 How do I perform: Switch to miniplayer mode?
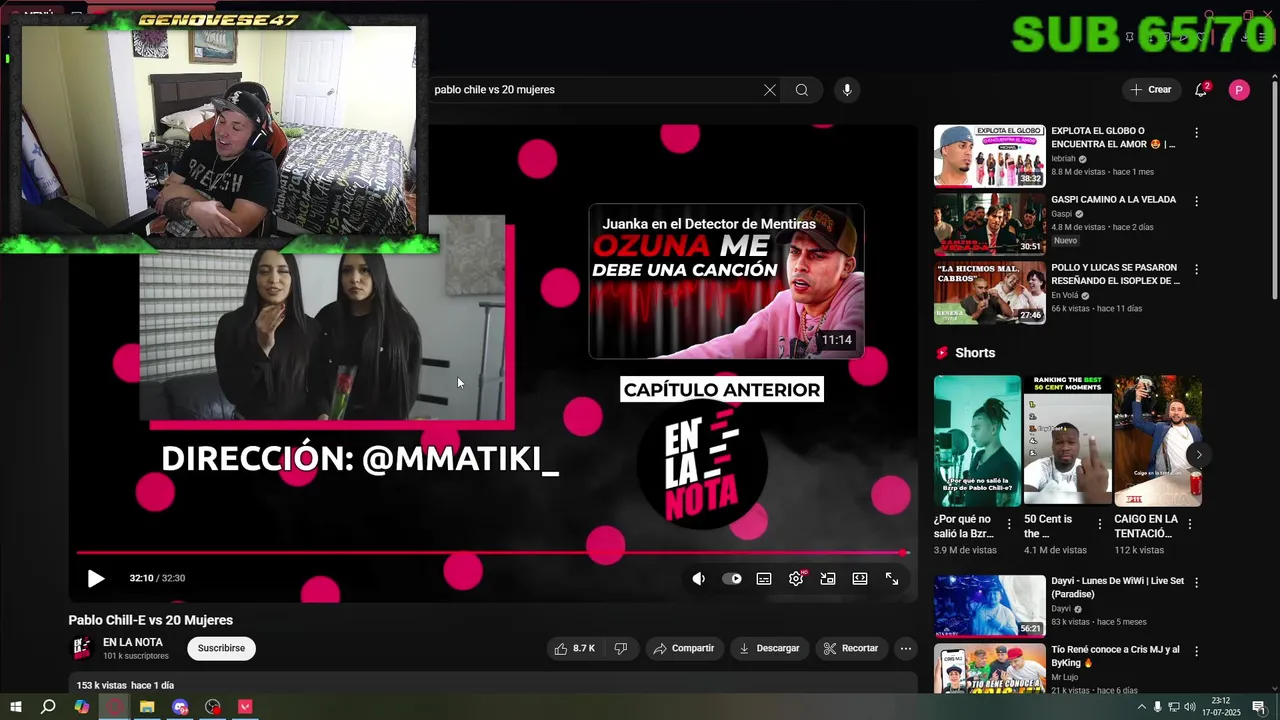pyautogui.click(x=828, y=579)
